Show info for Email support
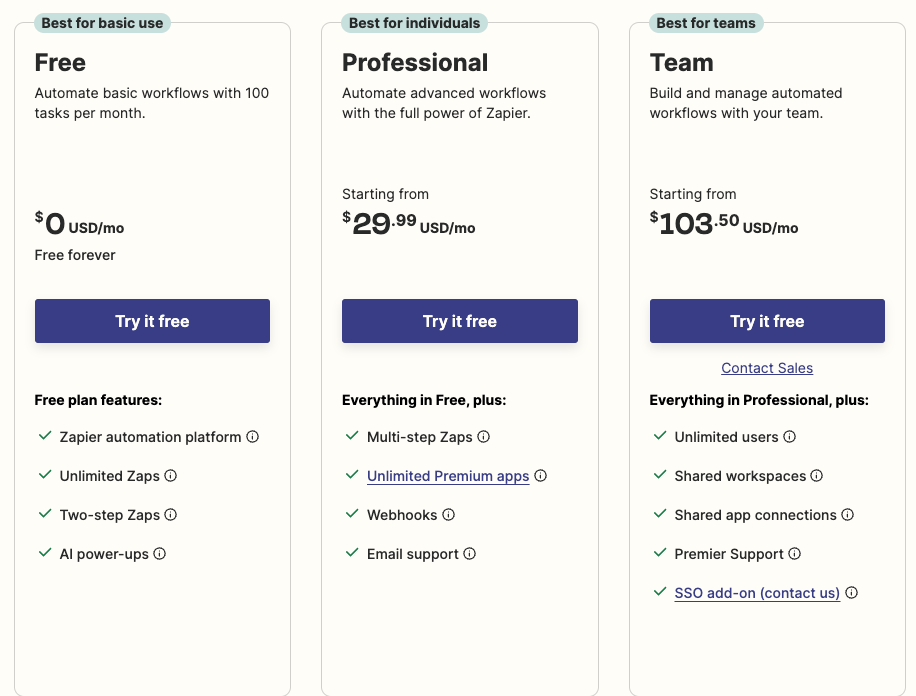The width and height of the screenshot is (916, 696). coord(470,554)
